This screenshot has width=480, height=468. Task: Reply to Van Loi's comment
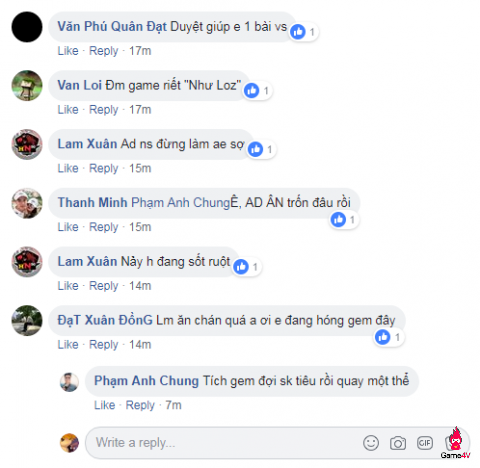[104, 110]
